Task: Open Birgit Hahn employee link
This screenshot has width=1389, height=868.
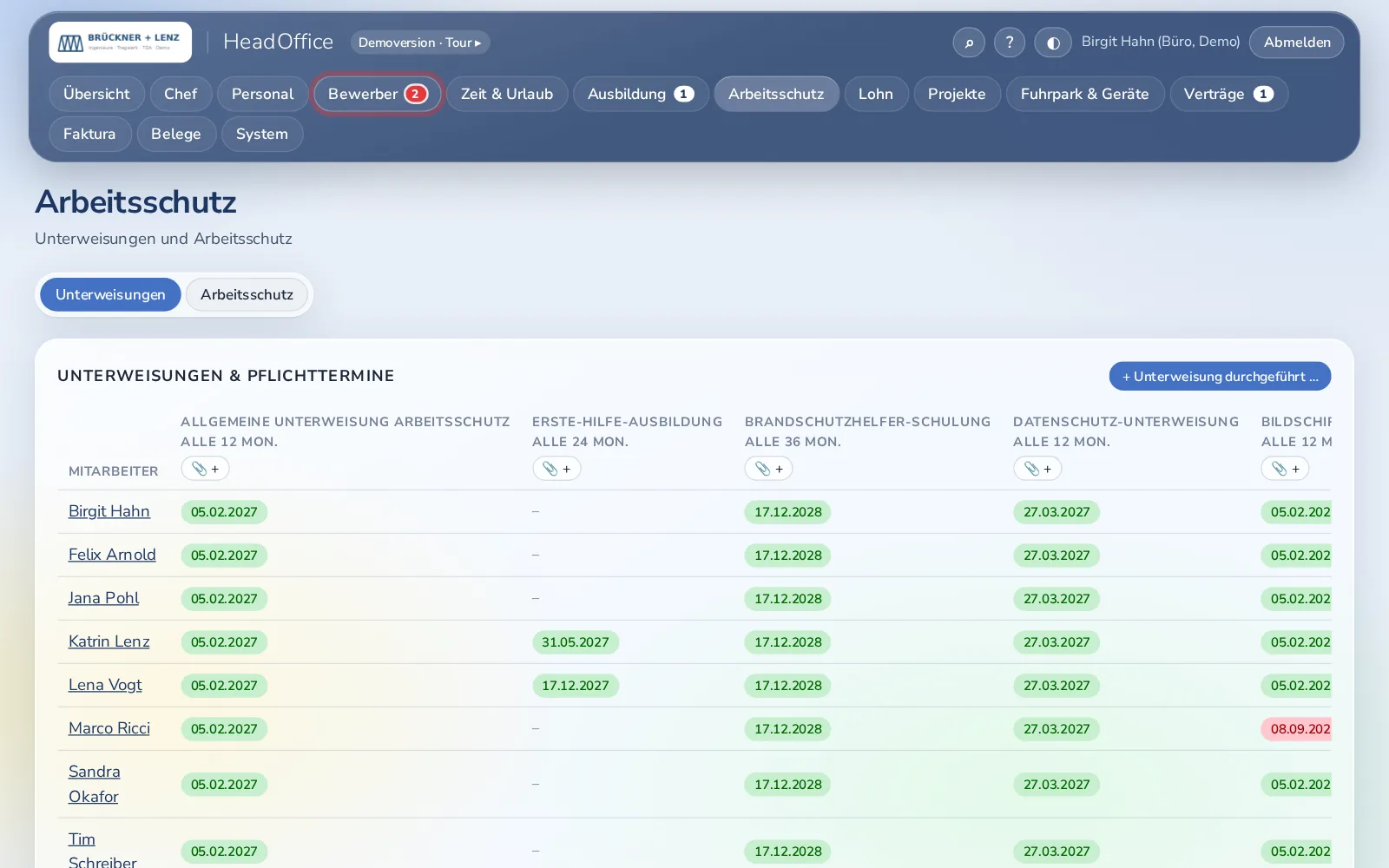Action: (109, 511)
